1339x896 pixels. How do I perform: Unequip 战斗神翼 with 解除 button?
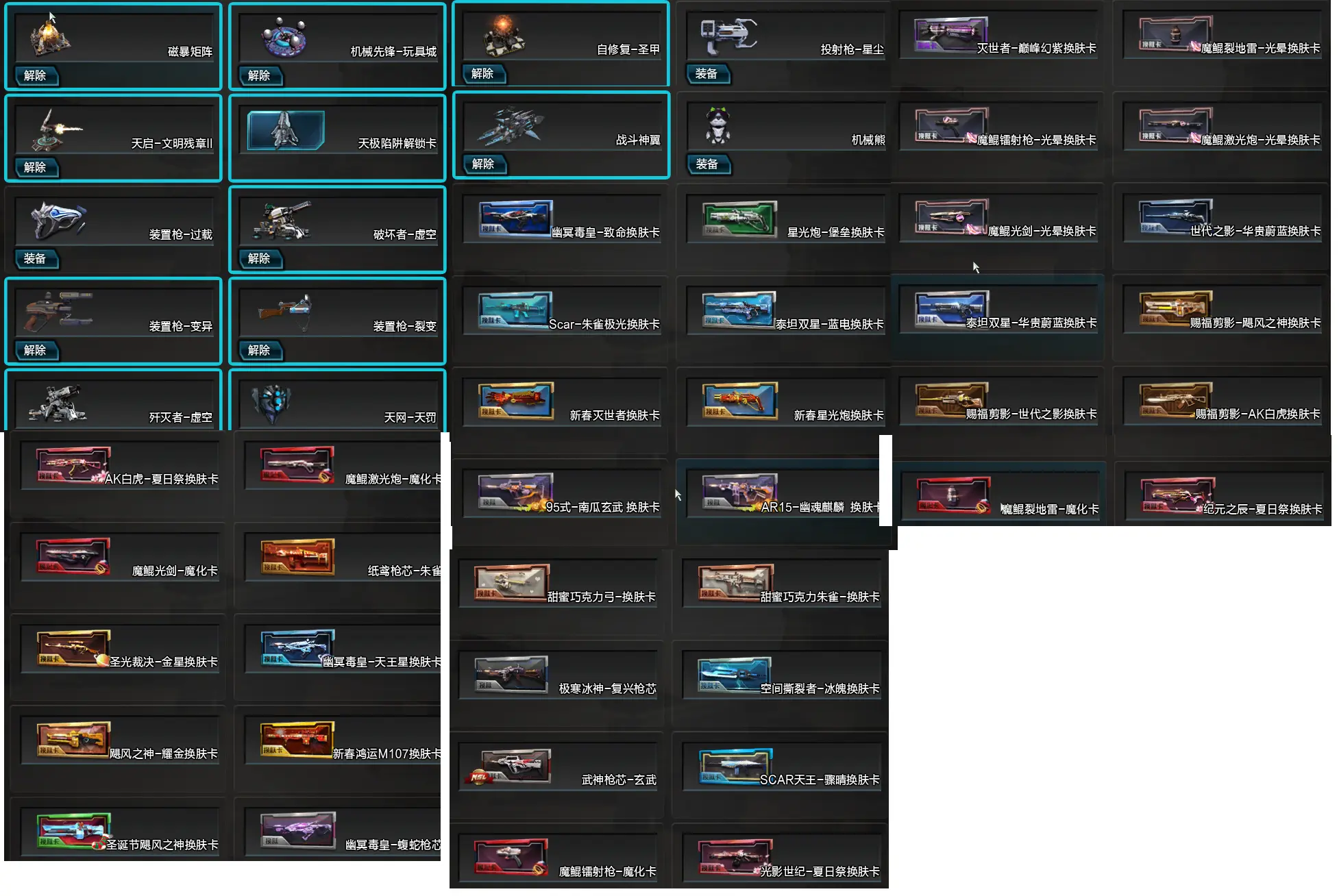(x=484, y=164)
